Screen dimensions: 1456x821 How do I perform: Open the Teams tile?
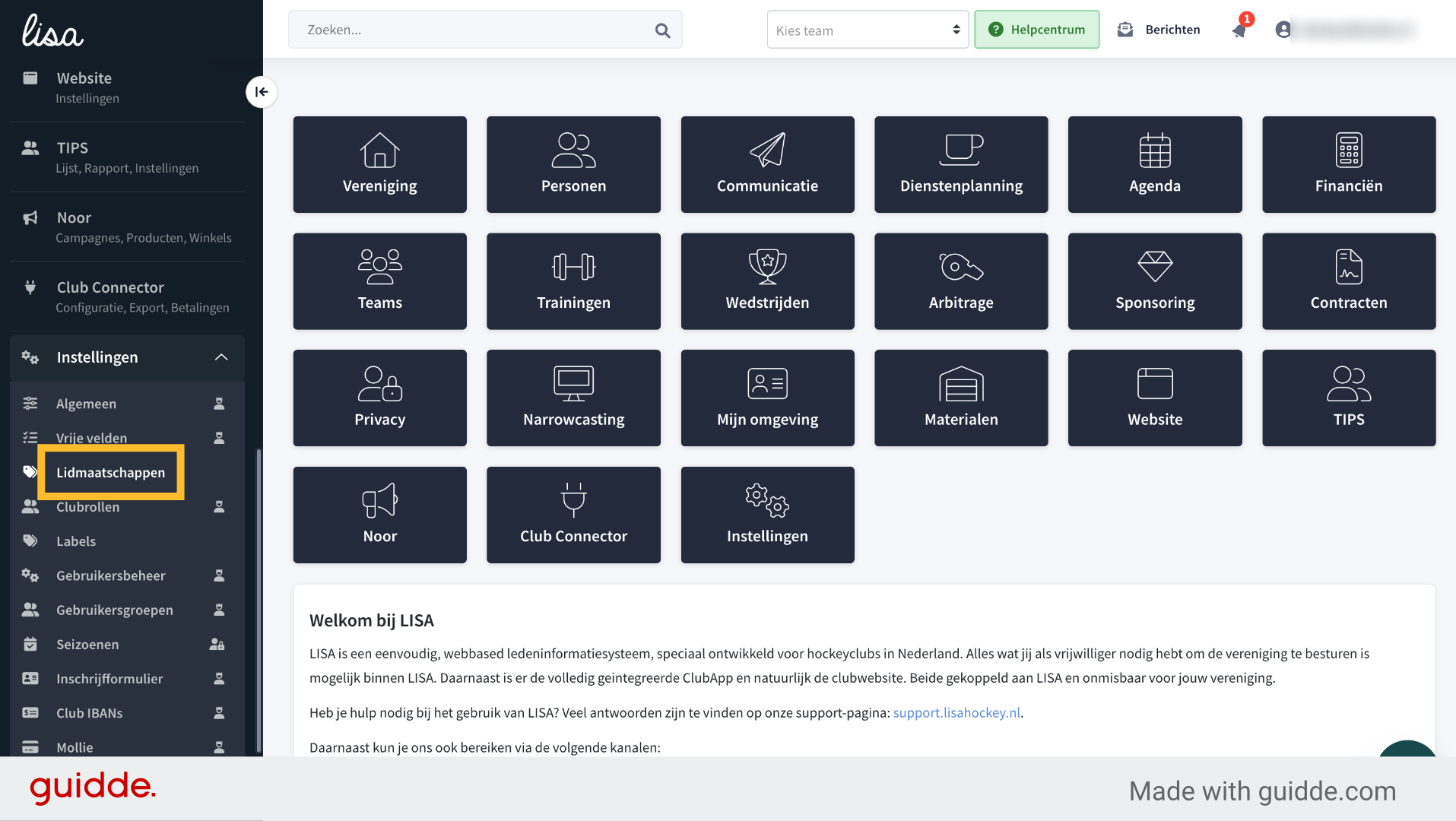(x=379, y=281)
